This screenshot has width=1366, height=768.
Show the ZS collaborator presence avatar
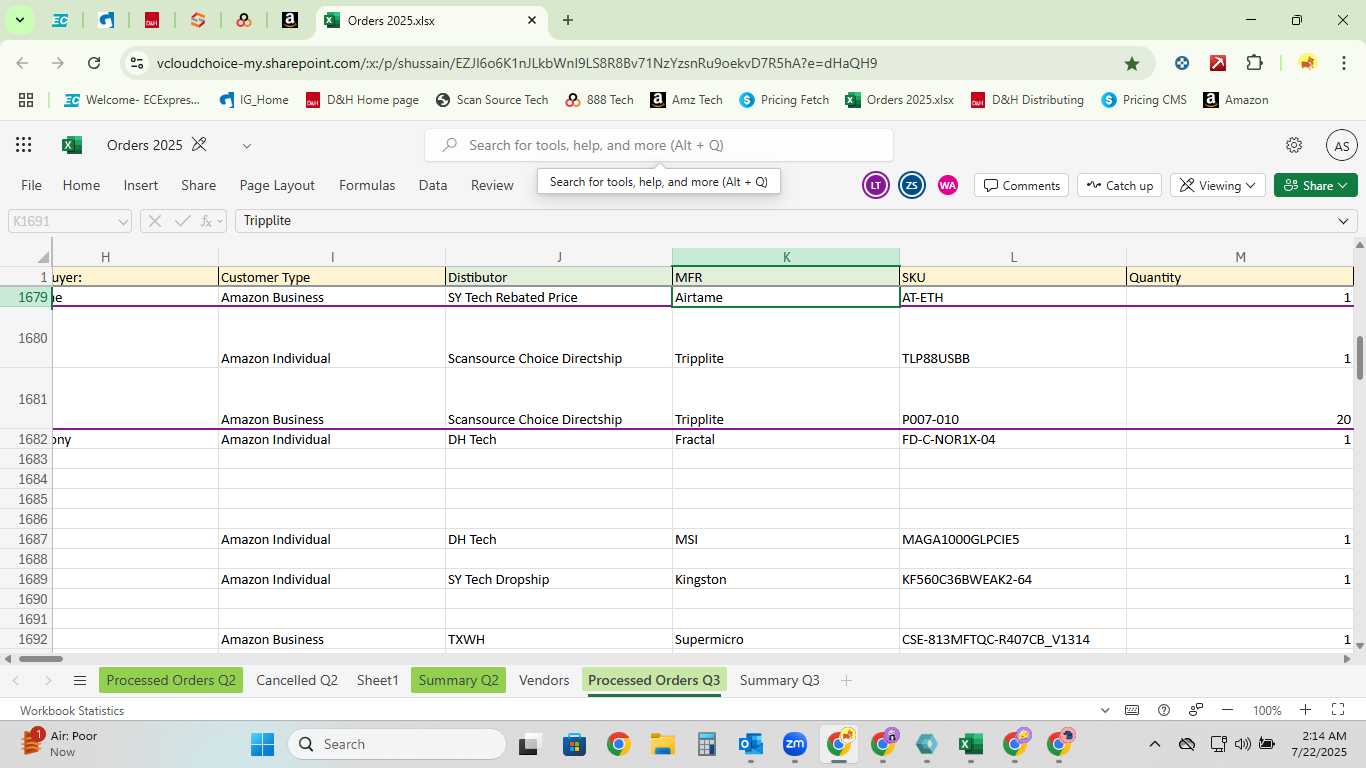point(911,185)
